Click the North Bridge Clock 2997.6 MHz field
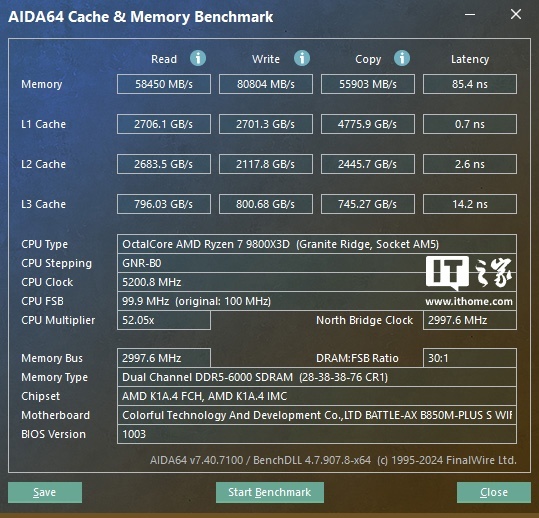Viewport: 539px width, 518px height. pos(470,320)
